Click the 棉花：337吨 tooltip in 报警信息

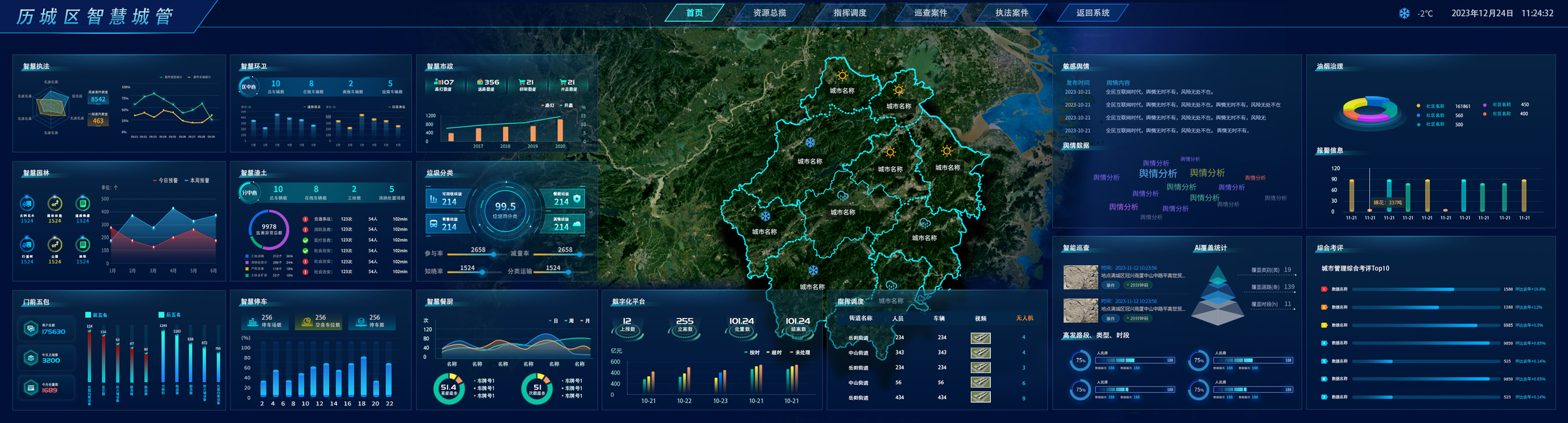1388,202
